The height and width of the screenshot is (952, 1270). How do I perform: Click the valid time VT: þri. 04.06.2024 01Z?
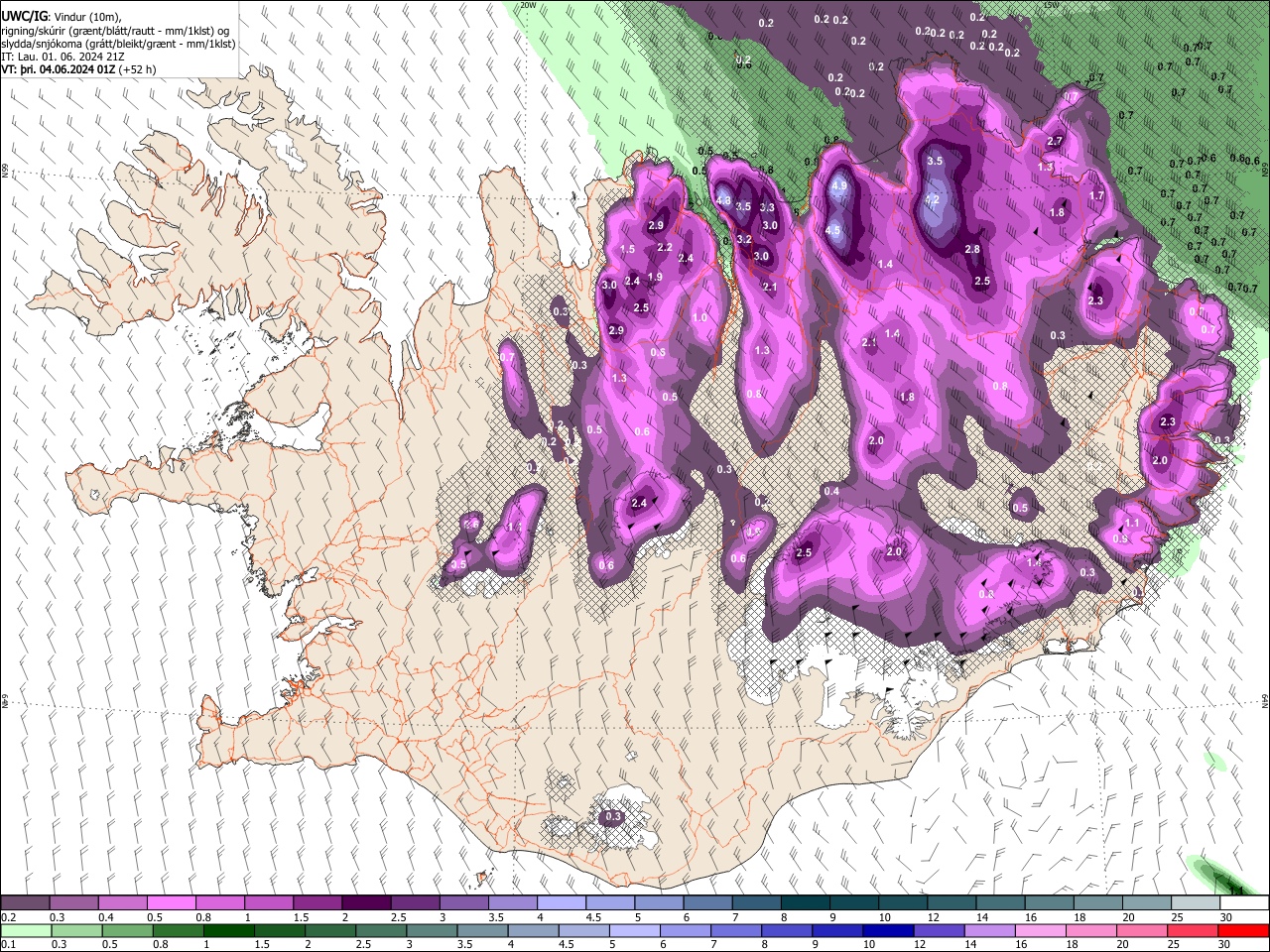[59, 70]
